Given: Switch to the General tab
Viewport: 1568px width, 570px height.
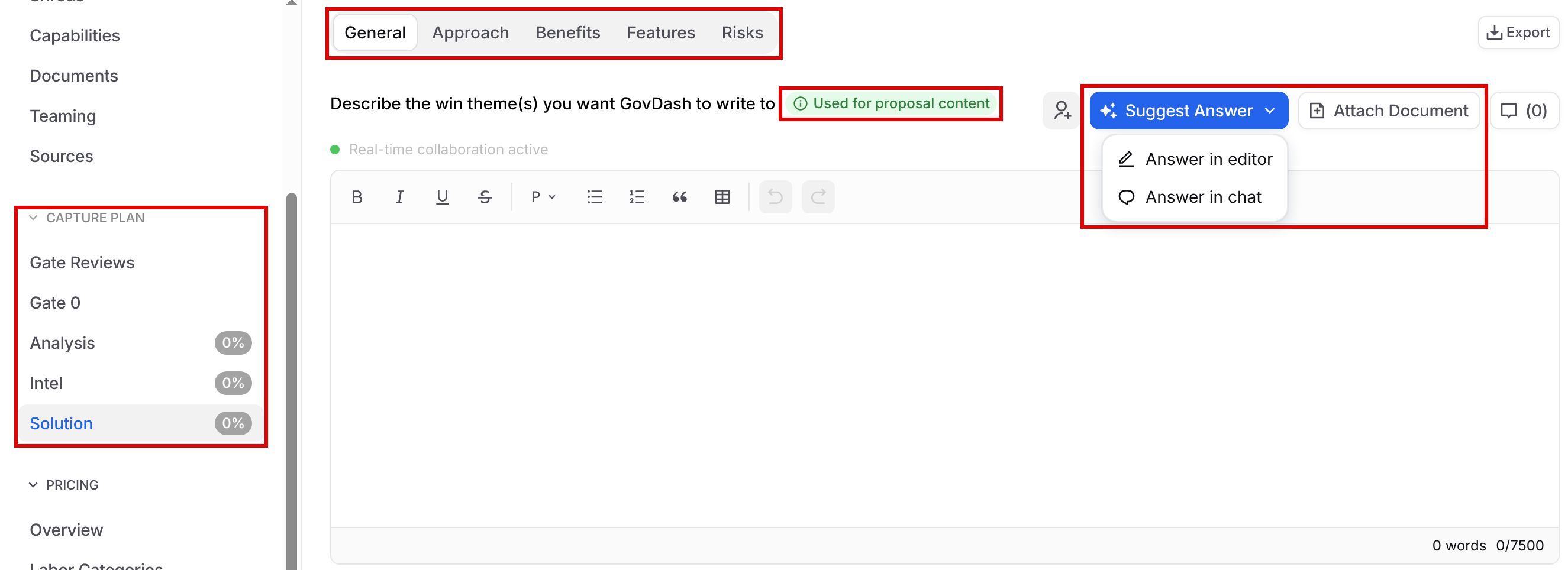Looking at the screenshot, I should [375, 33].
